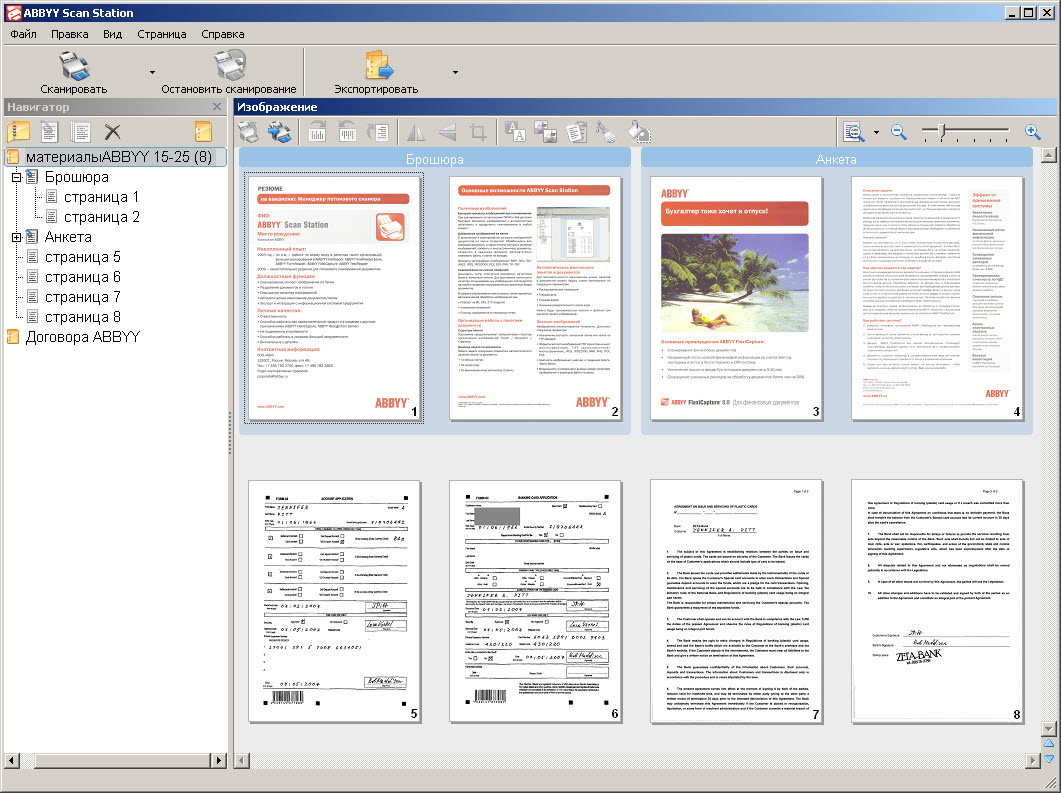Click the Брошюра group header
The image size is (1061, 793).
(x=435, y=159)
